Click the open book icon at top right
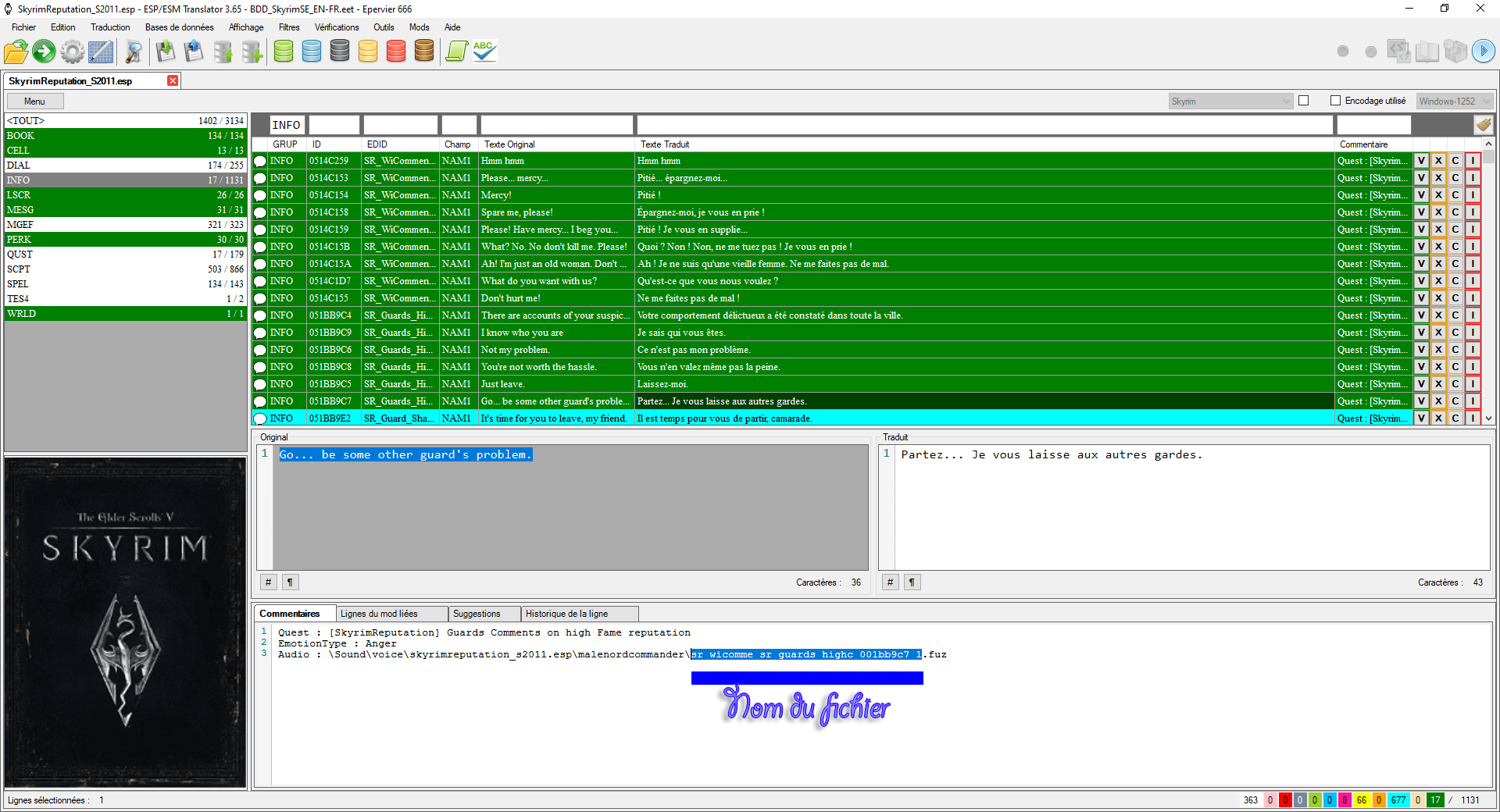The width and height of the screenshot is (1500, 812). point(1427,52)
